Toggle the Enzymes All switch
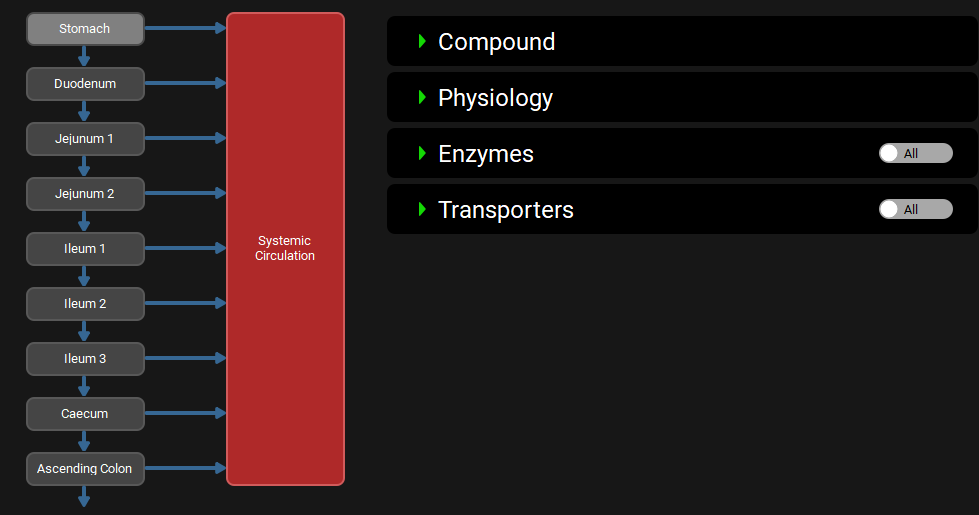Screen dimensions: 979x515 (x=915, y=153)
